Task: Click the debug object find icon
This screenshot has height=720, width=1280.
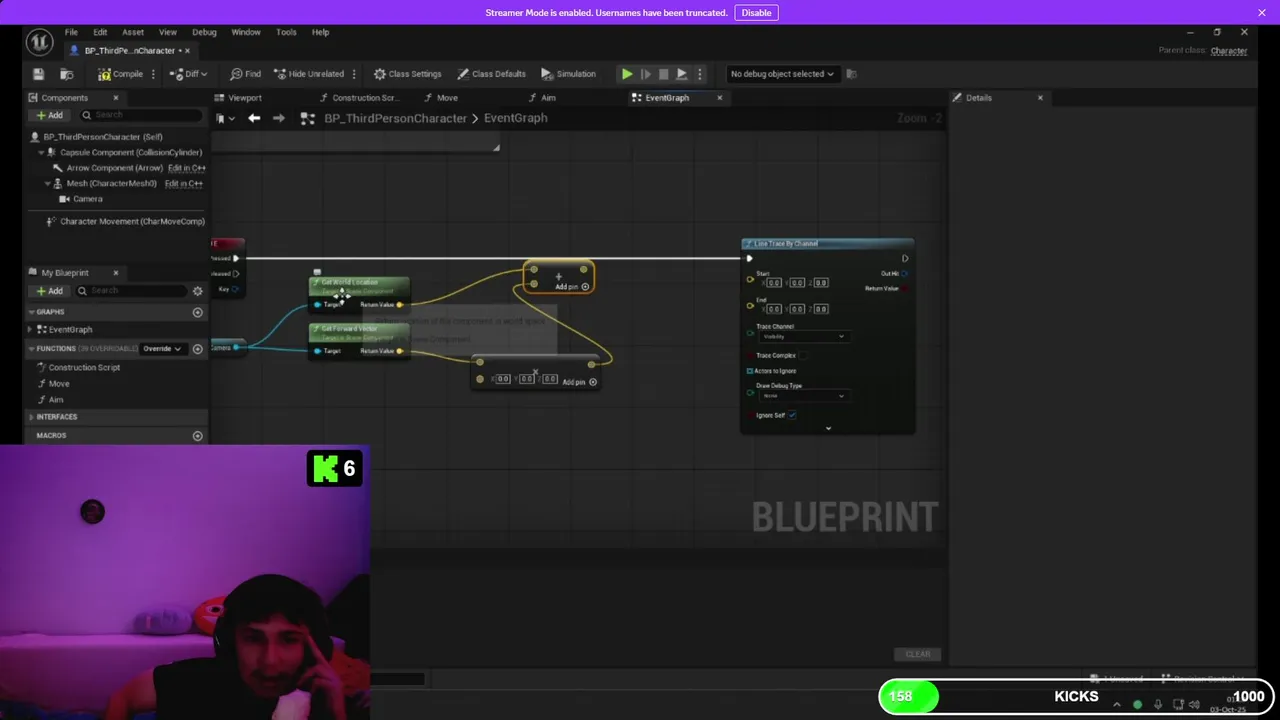Action: [x=852, y=74]
